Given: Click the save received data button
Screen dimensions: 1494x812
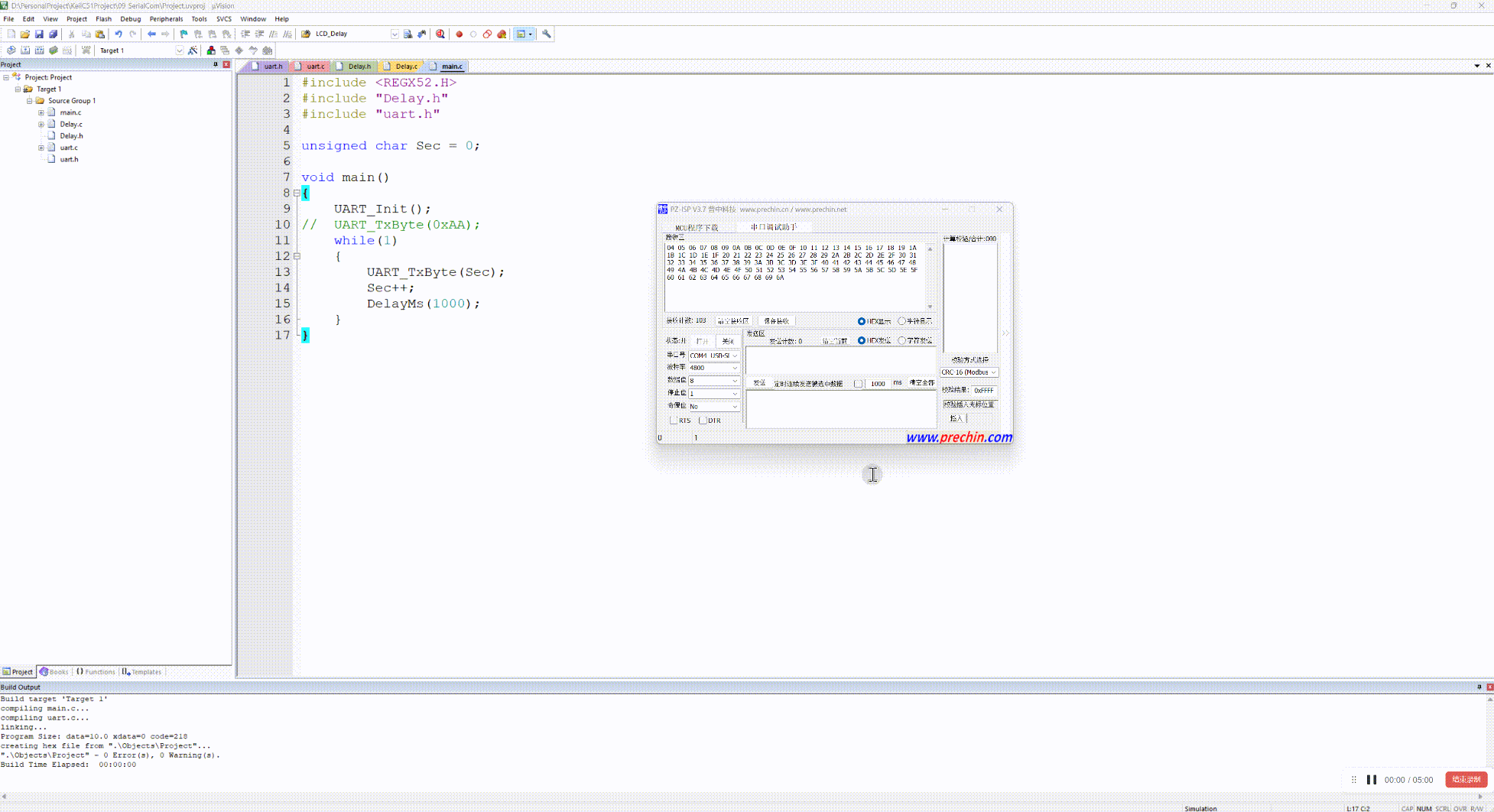Looking at the screenshot, I should tap(776, 321).
